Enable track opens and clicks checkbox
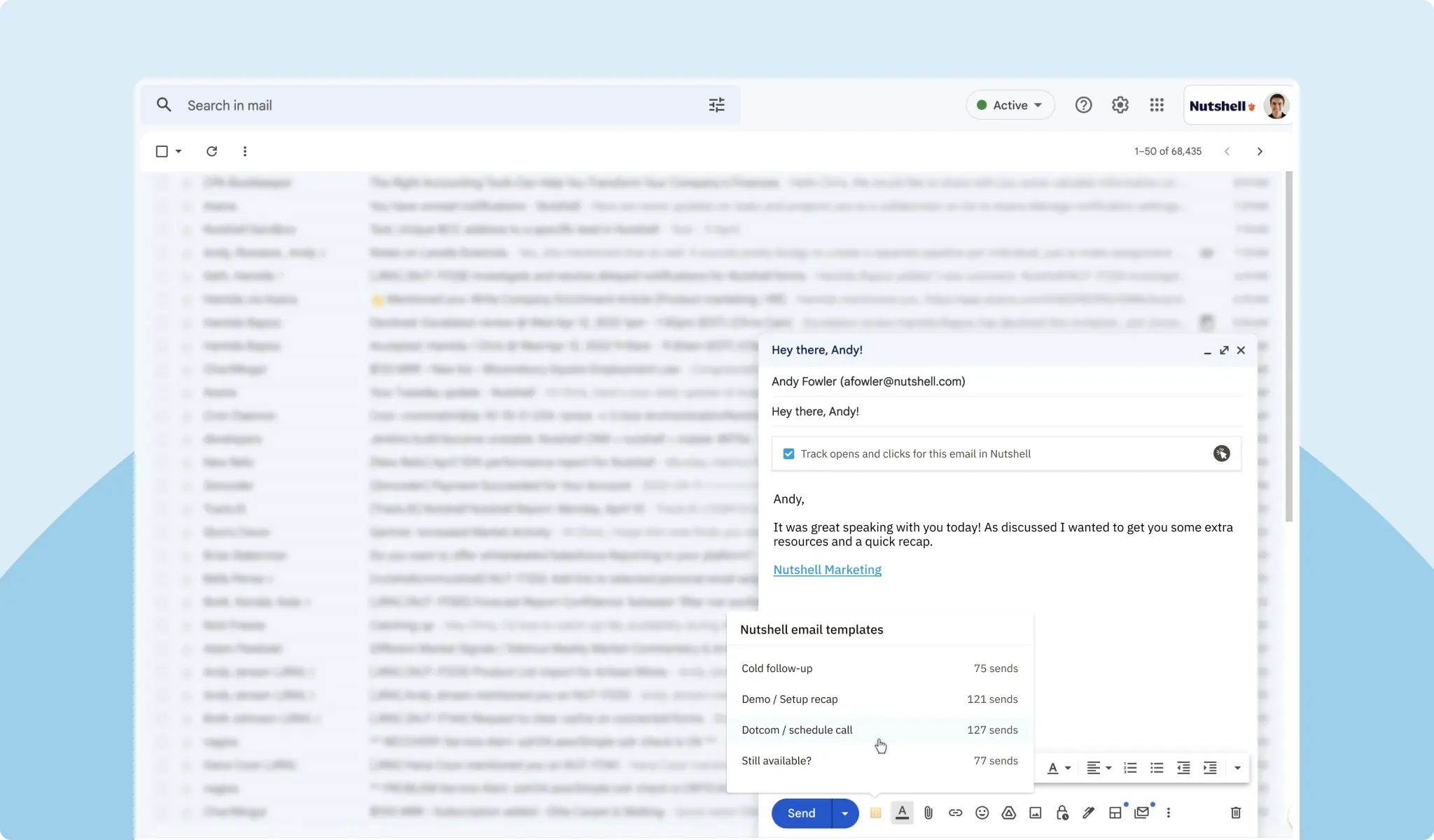 coord(788,454)
